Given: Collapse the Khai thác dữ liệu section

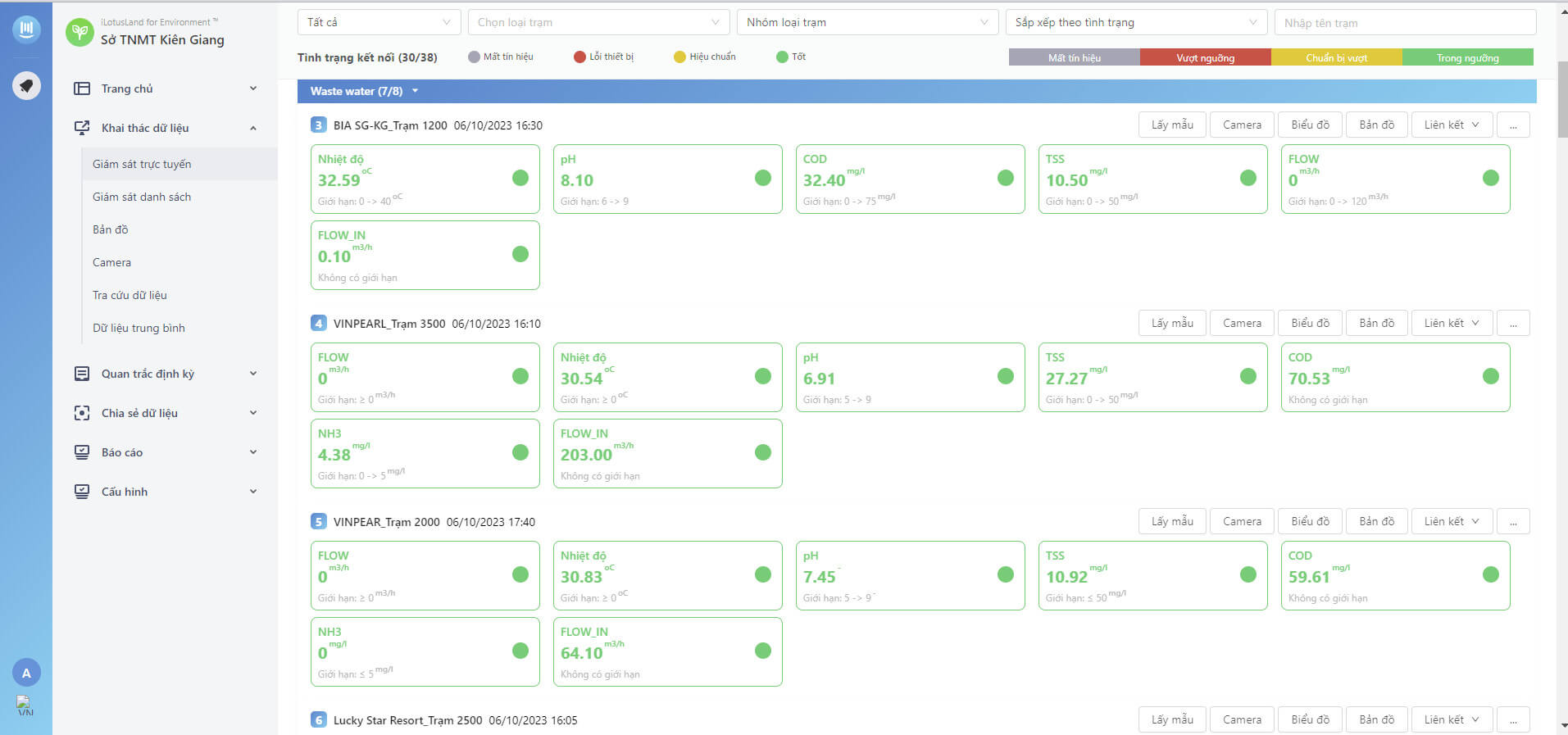Looking at the screenshot, I should (253, 128).
